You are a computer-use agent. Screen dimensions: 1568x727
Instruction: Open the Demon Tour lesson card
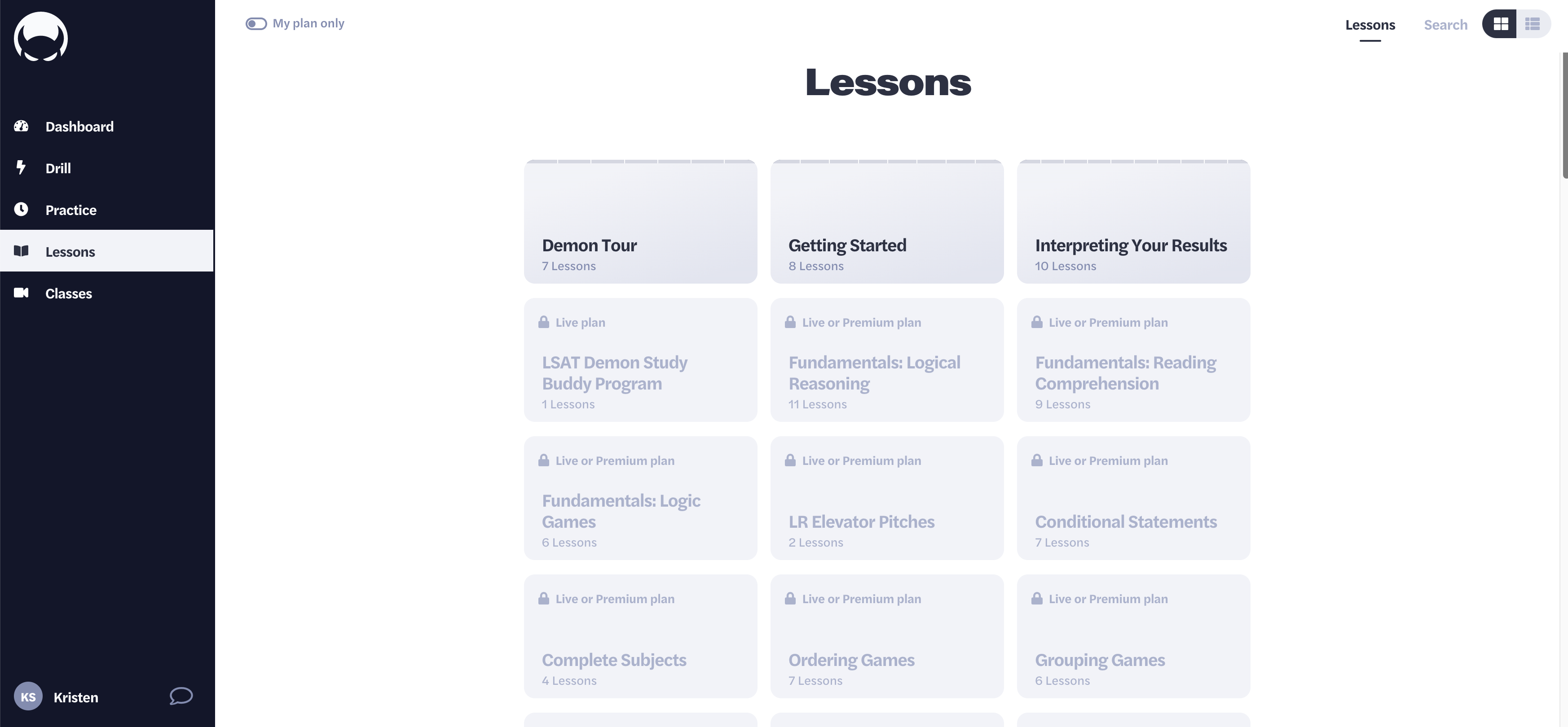[640, 222]
